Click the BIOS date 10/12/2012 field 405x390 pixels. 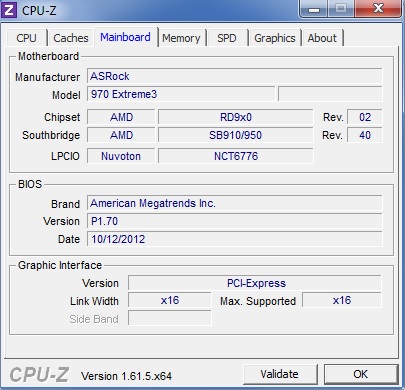click(x=235, y=239)
